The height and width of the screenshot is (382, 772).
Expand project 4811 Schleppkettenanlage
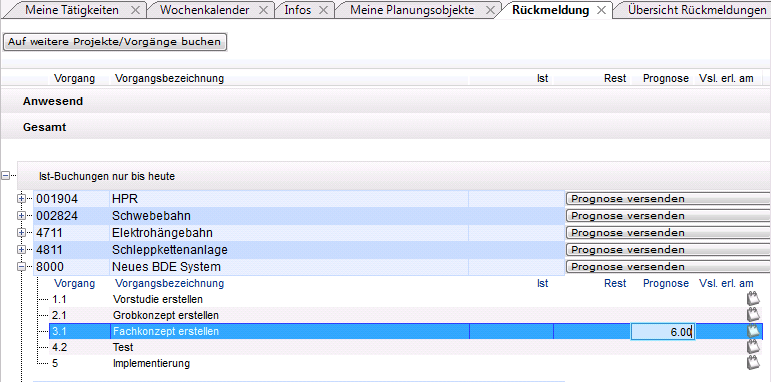point(21,250)
